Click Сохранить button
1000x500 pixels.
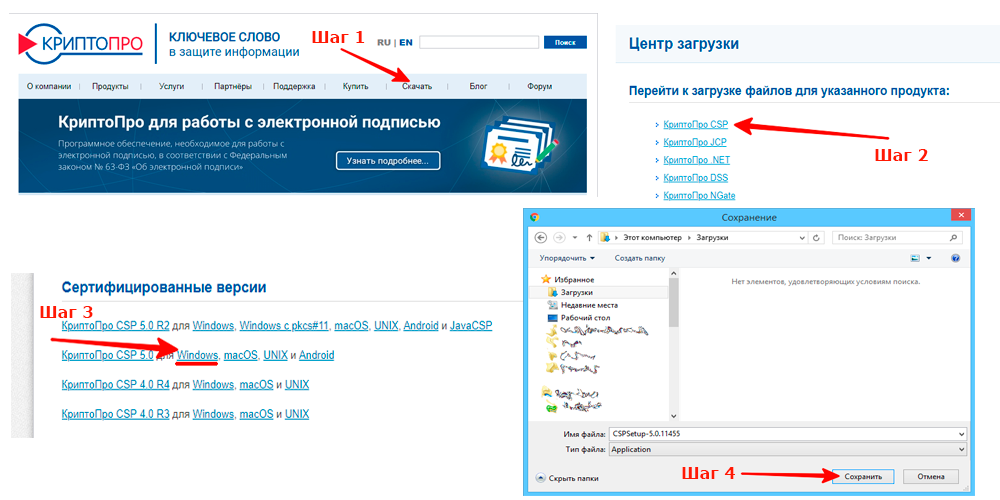(863, 476)
